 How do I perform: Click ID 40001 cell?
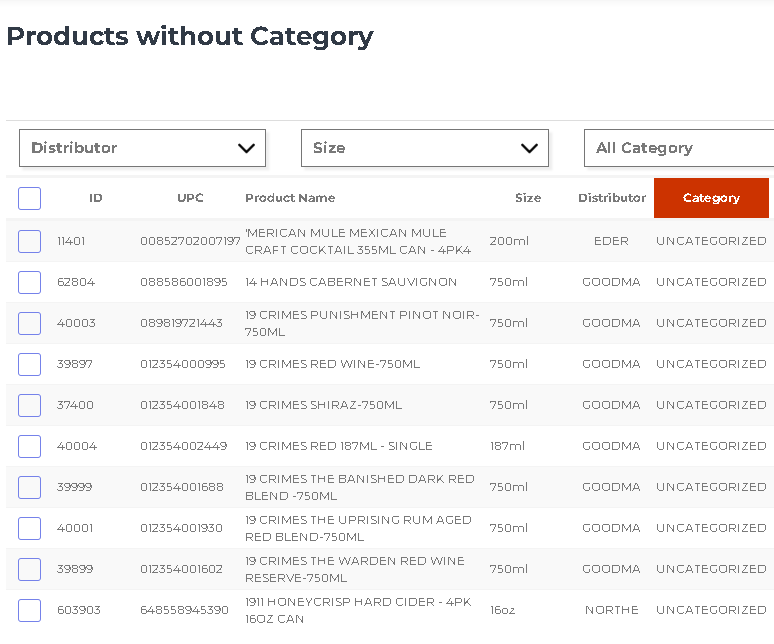pos(75,528)
